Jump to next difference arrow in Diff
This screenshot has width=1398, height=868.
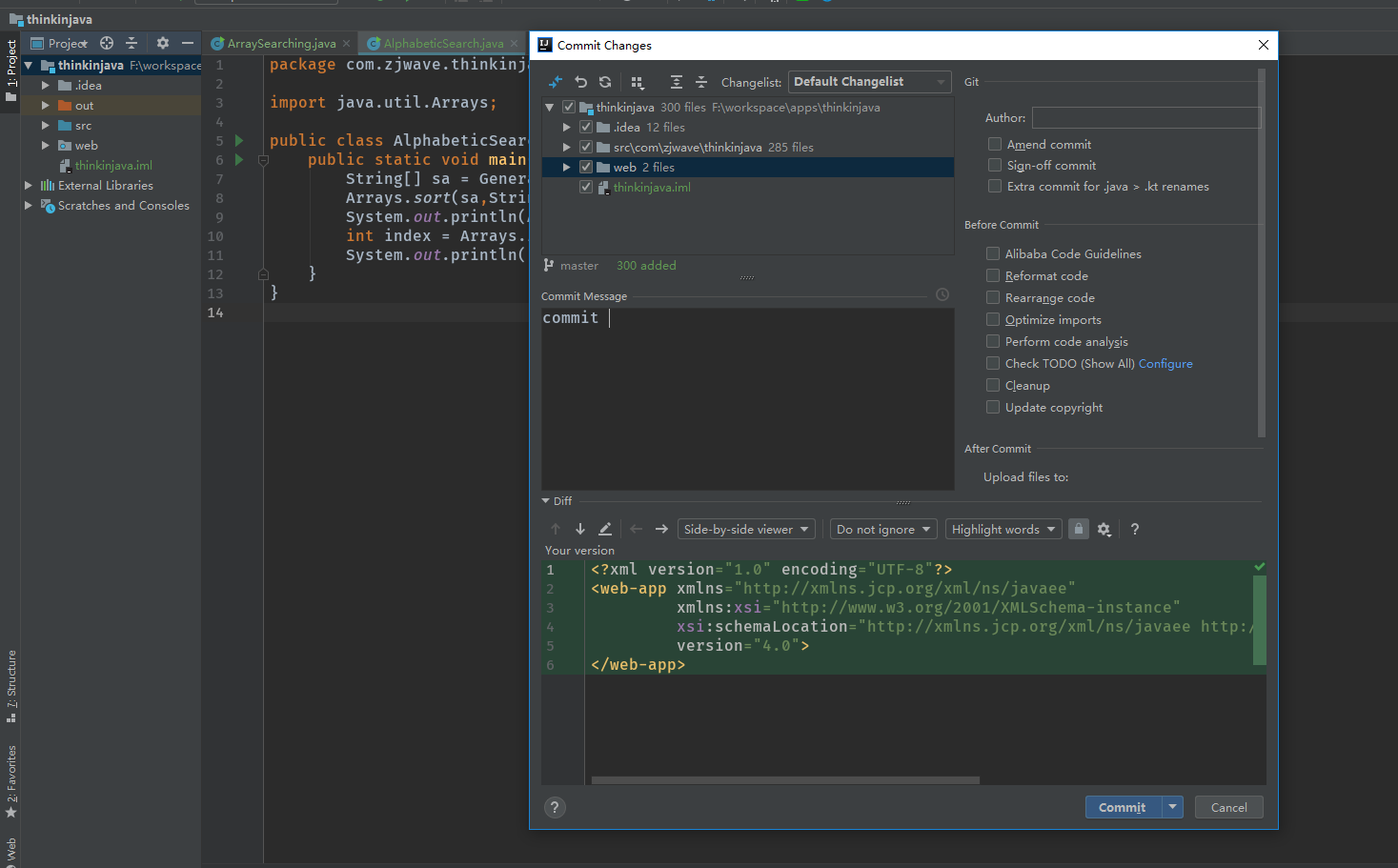(x=580, y=529)
